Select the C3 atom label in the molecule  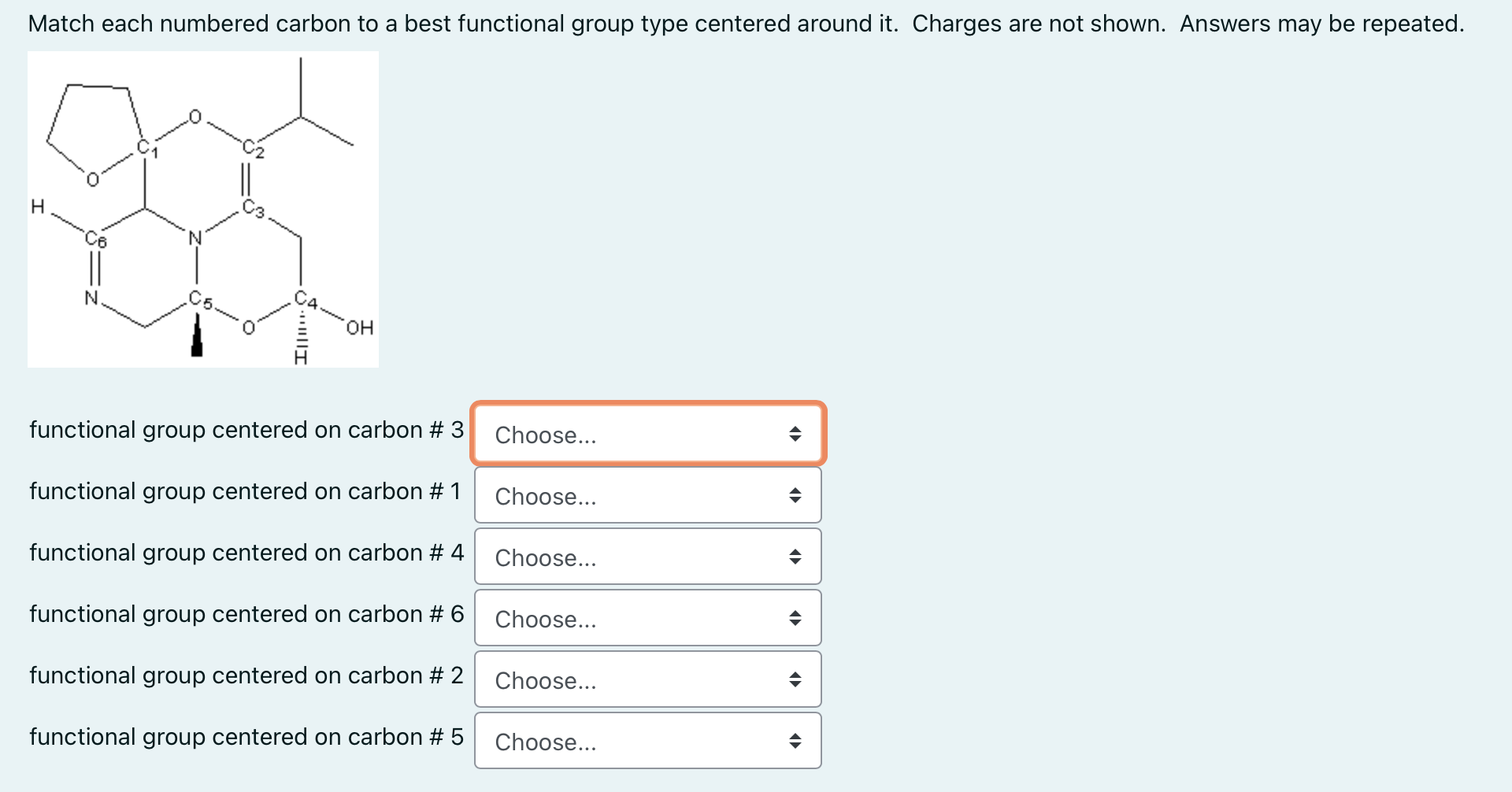tap(254, 208)
